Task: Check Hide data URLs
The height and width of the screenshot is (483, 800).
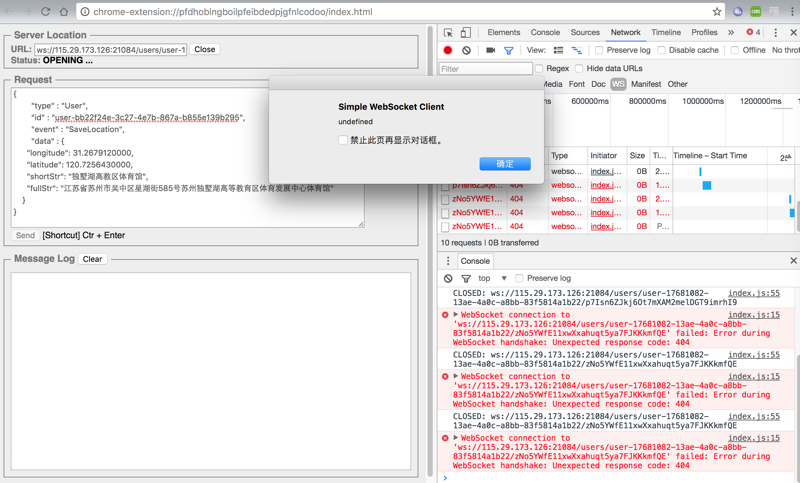Action: pos(579,68)
